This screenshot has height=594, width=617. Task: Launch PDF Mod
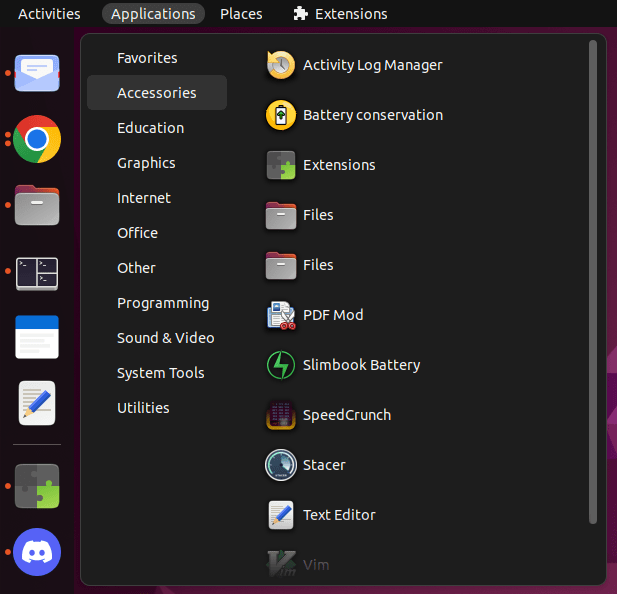point(315,315)
